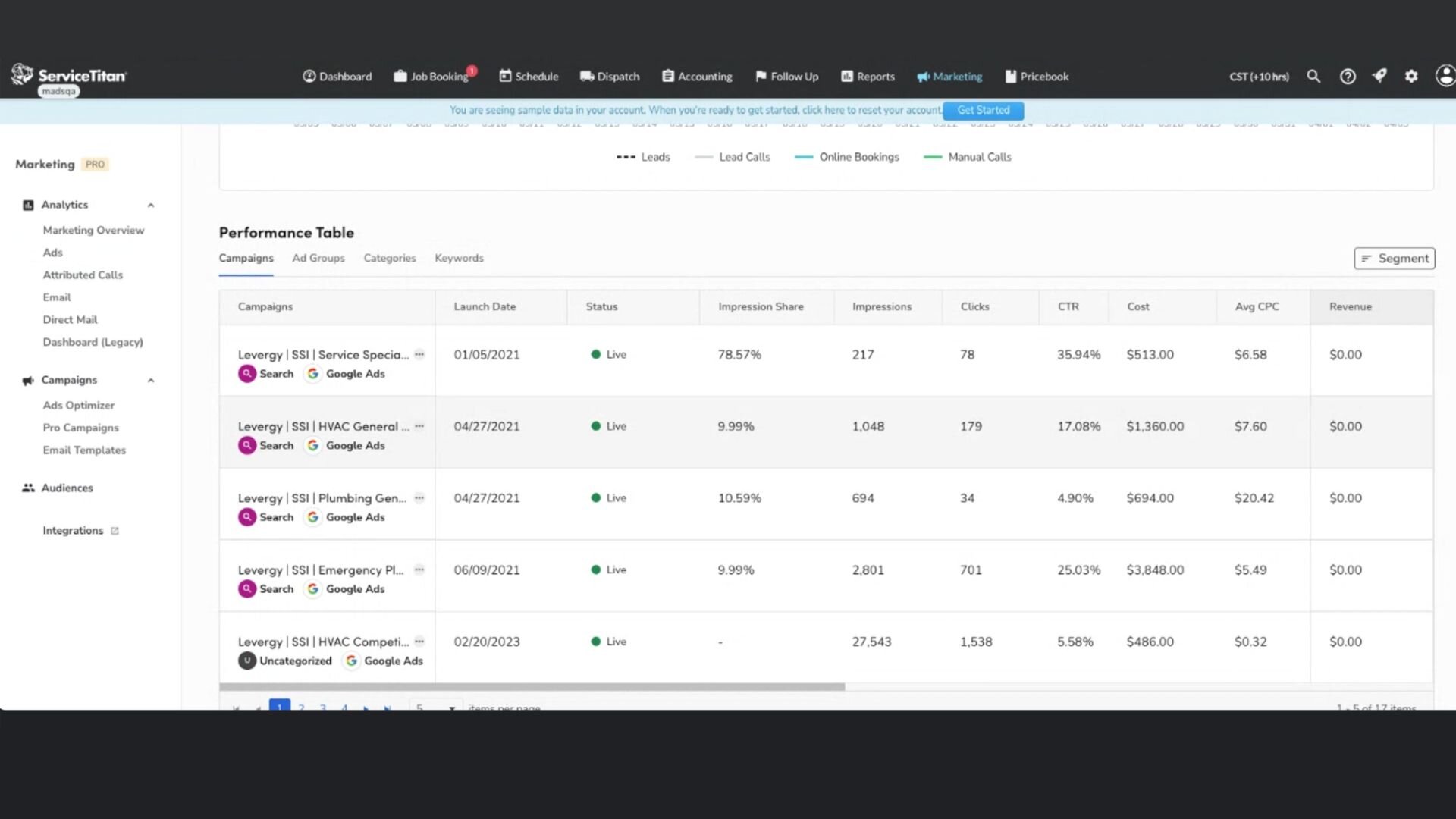This screenshot has width=1456, height=819.
Task: Click the Get Started button
Action: 984,111
